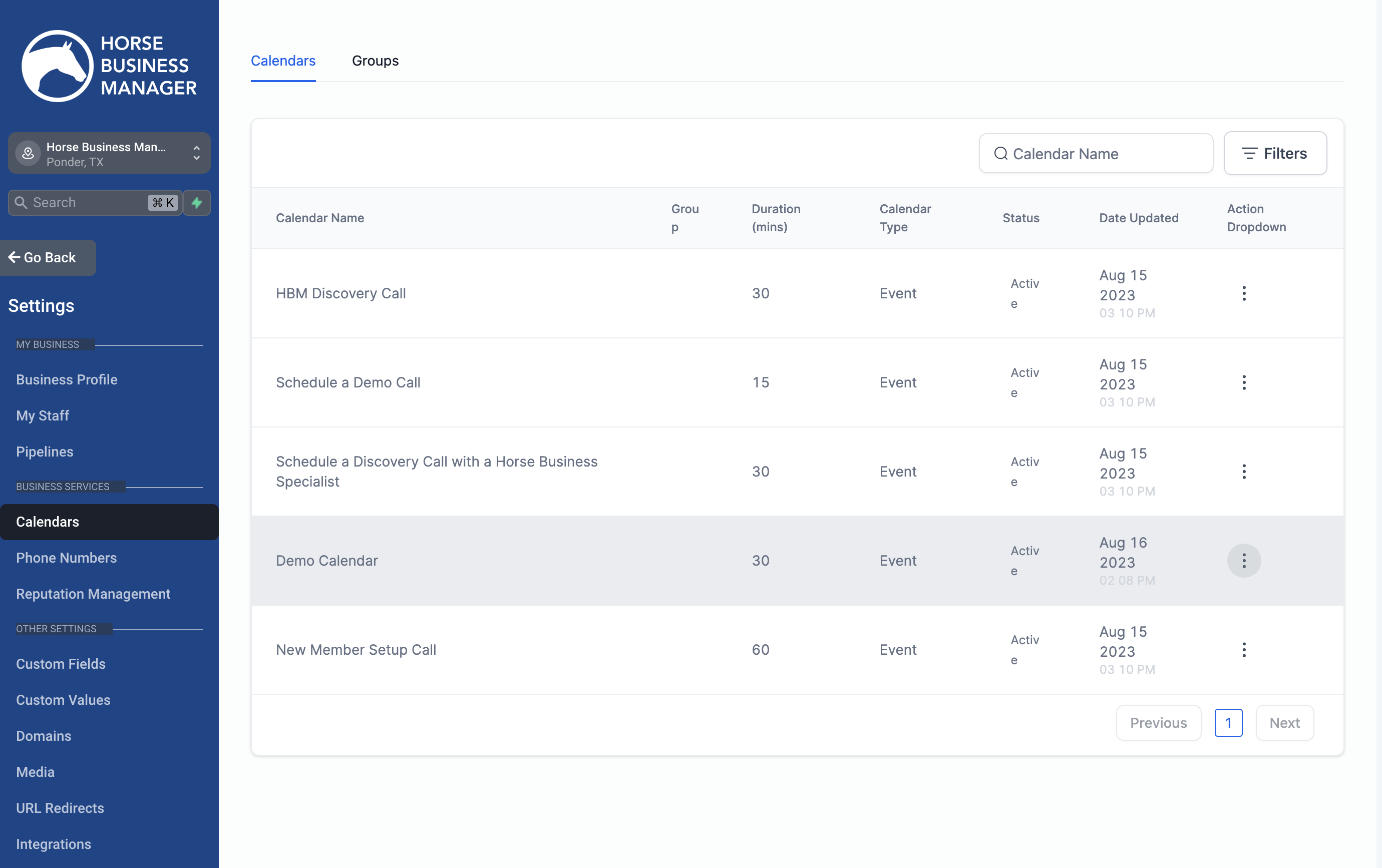The height and width of the screenshot is (868, 1382).
Task: Select Calendars in the sidebar
Action: click(x=109, y=522)
